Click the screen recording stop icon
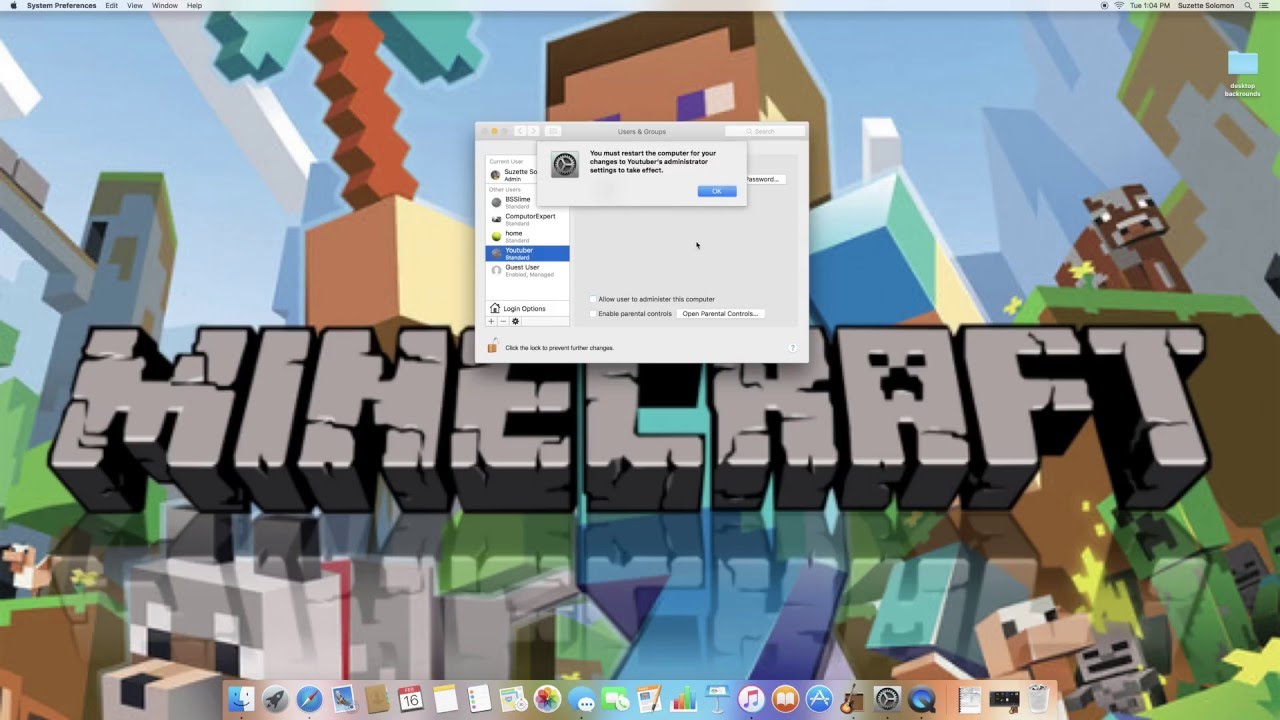The width and height of the screenshot is (1280, 720). [1102, 6]
